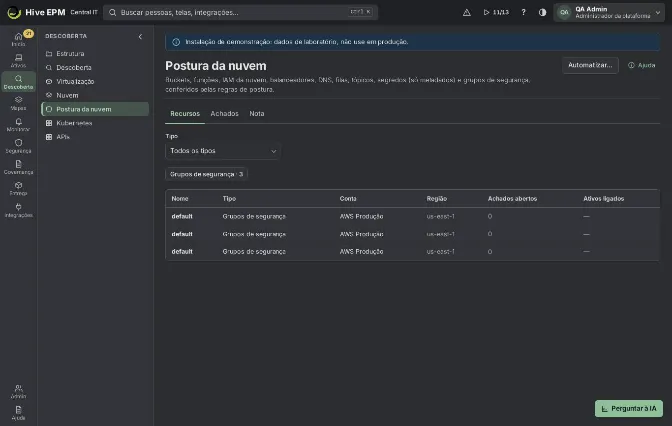The height and width of the screenshot is (426, 672).
Task: Click the Conta column header
Action: pyautogui.click(x=348, y=199)
